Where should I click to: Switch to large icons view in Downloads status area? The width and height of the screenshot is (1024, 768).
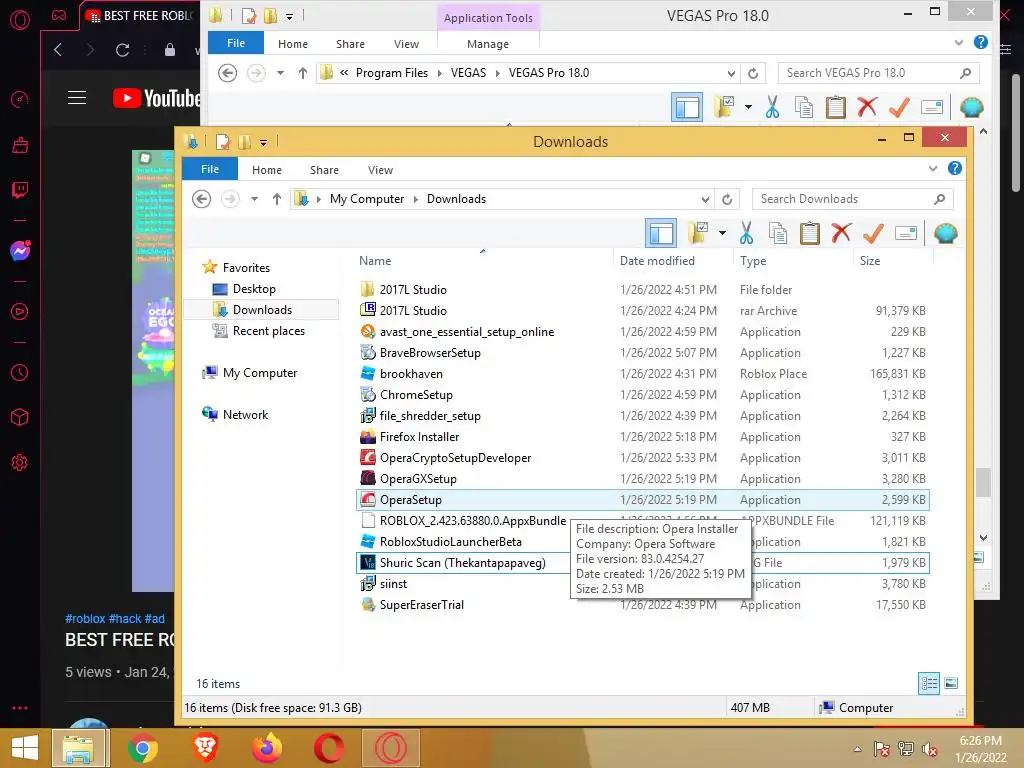point(952,683)
